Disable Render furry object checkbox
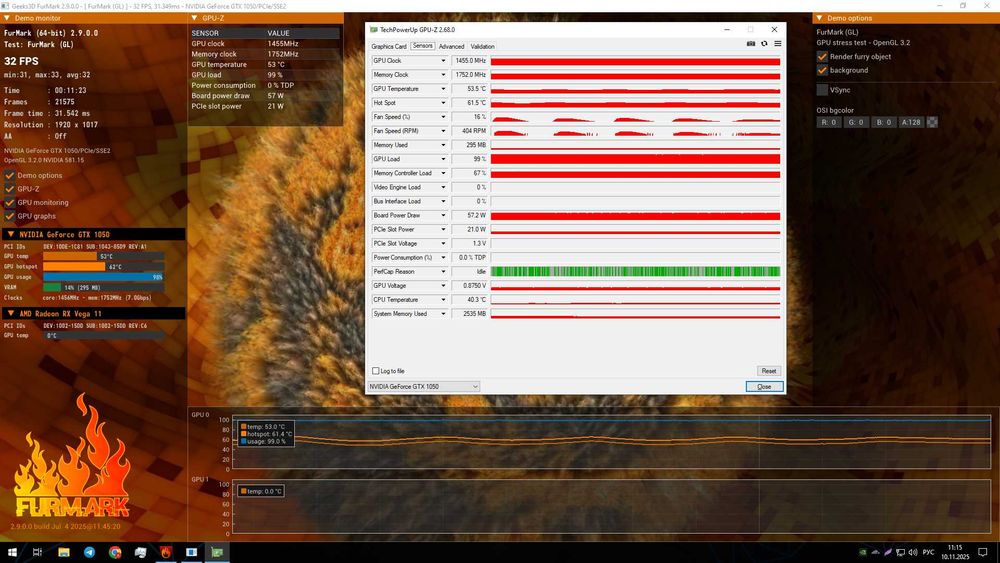 pos(822,56)
